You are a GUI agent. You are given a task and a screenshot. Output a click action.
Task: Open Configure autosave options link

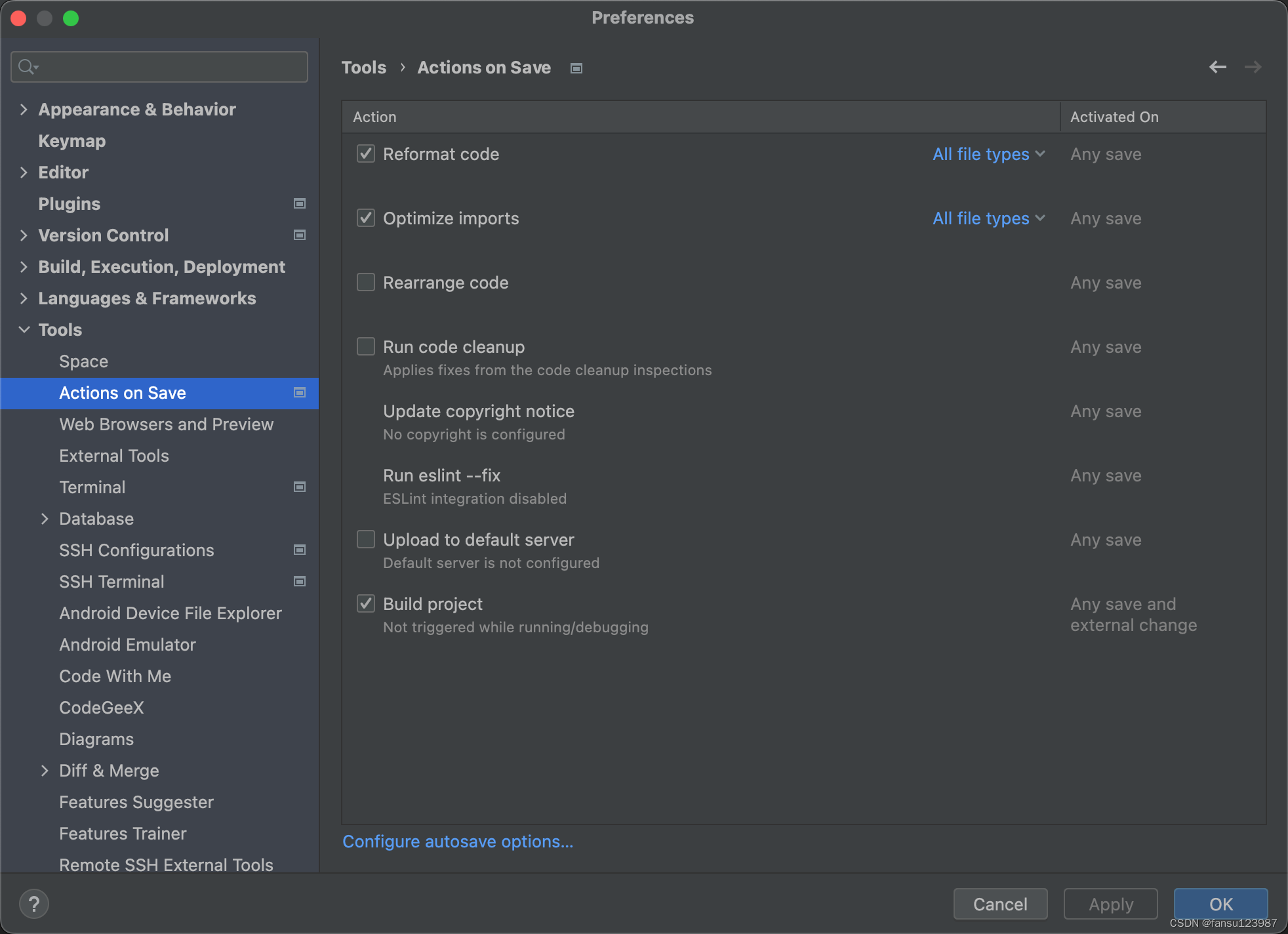(458, 842)
